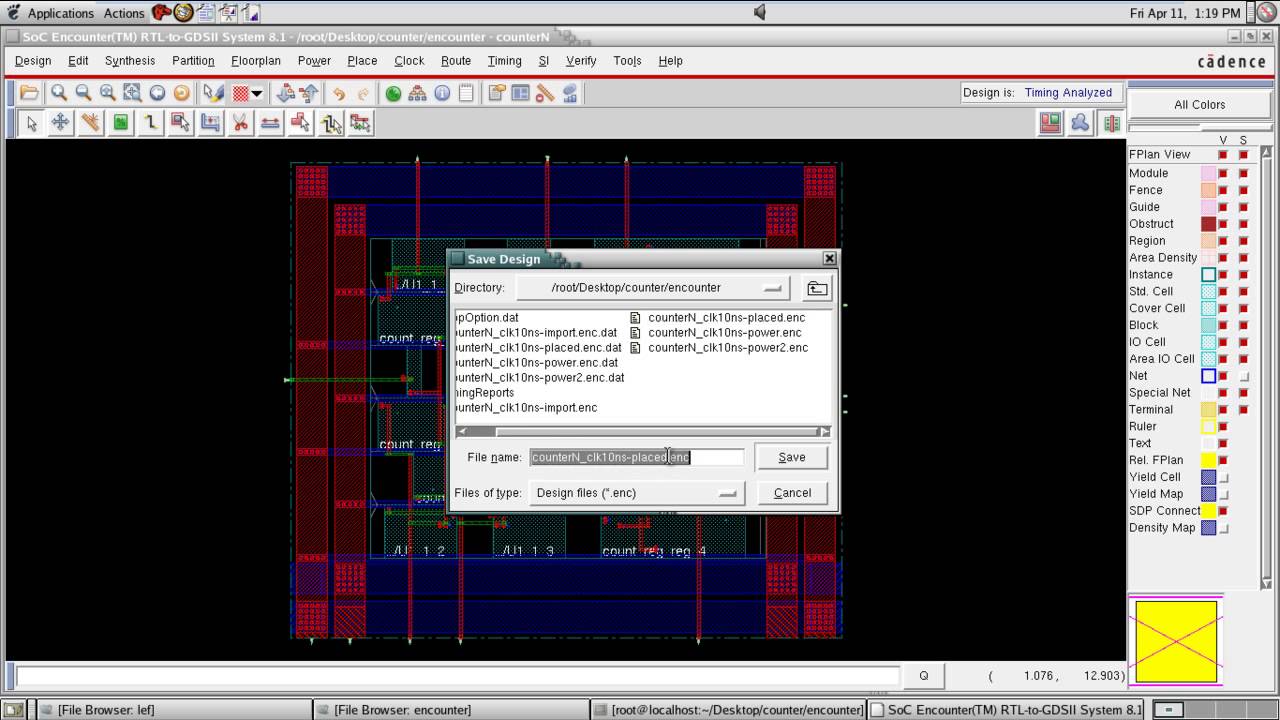Click the Cancel button in dialog
The height and width of the screenshot is (720, 1280).
pyautogui.click(x=792, y=493)
